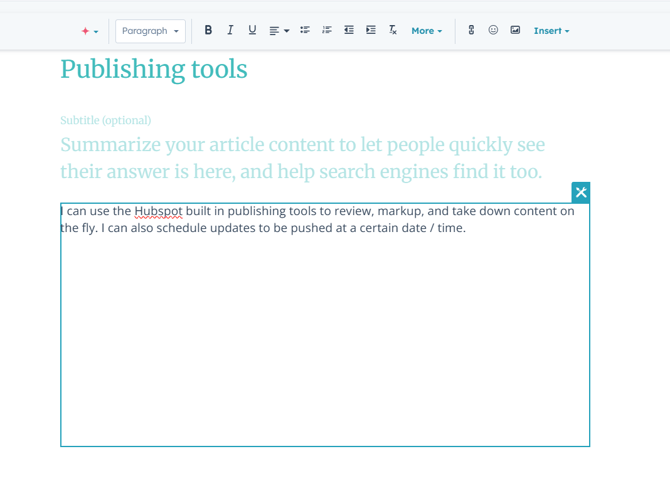Close the article body editor box

[x=580, y=192]
